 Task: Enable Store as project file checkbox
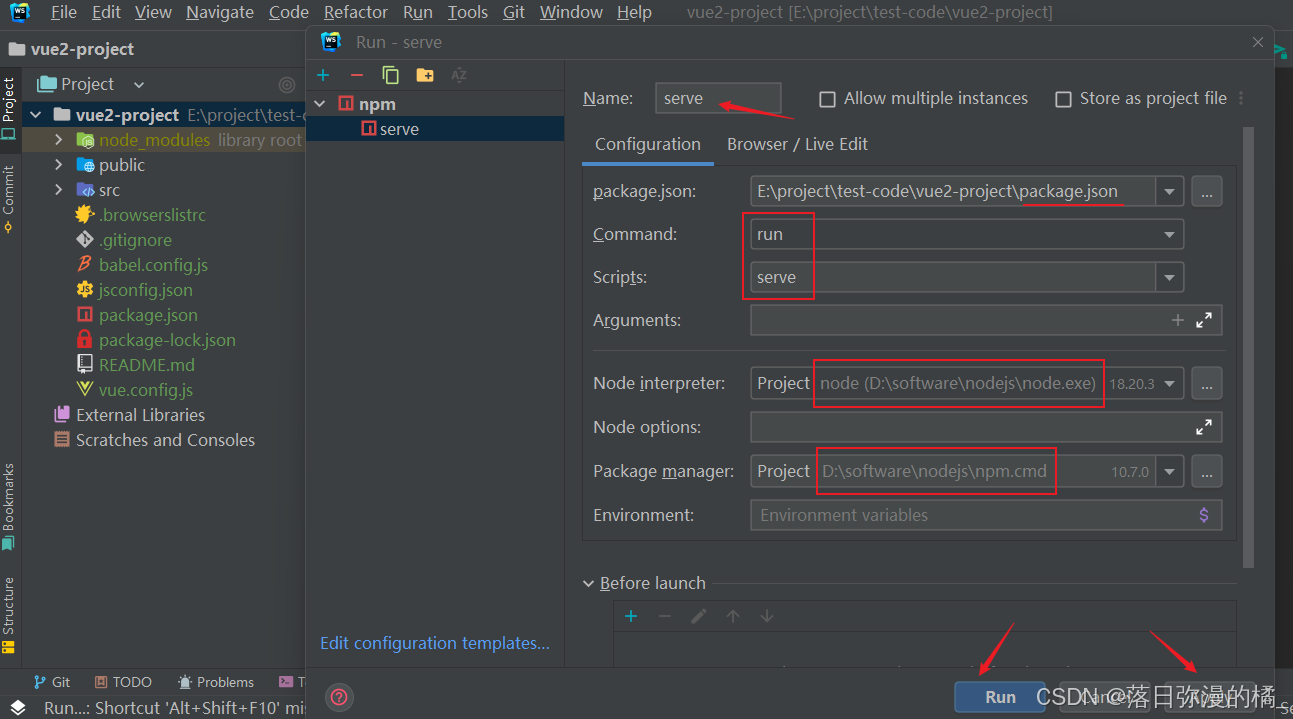pos(1063,99)
